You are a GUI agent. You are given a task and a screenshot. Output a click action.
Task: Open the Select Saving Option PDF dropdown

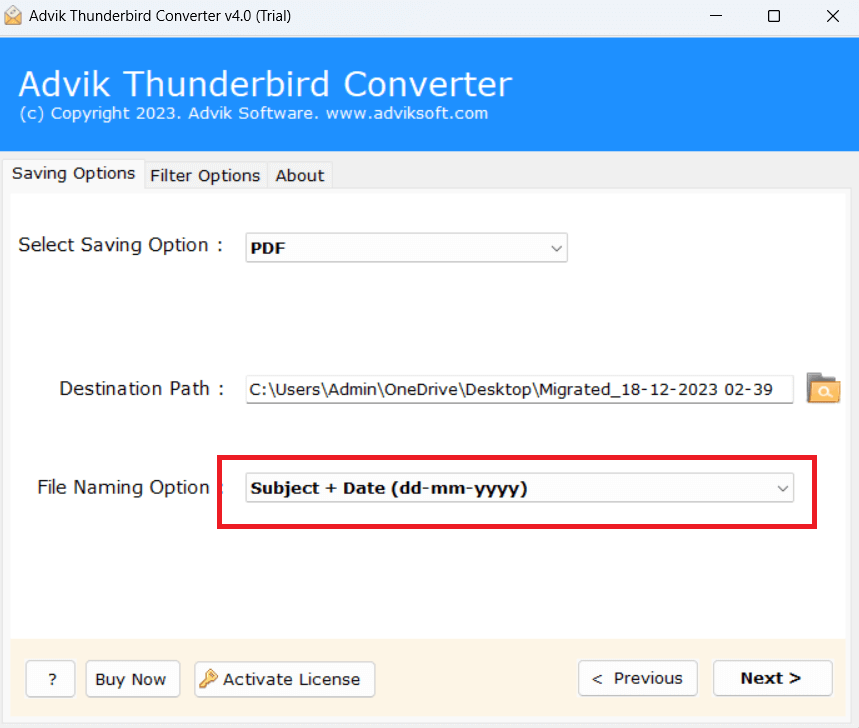click(406, 248)
